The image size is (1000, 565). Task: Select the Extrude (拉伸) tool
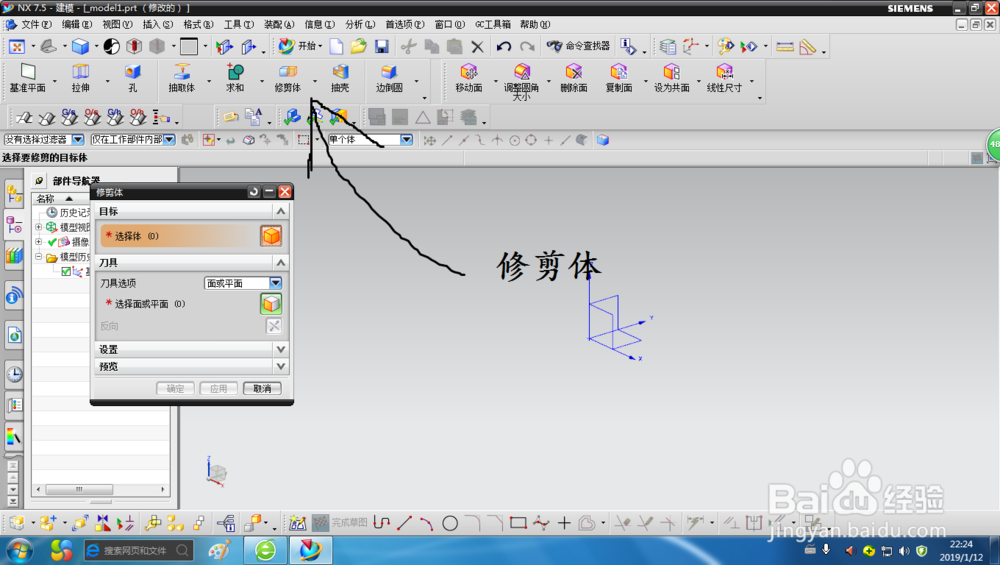(80, 78)
